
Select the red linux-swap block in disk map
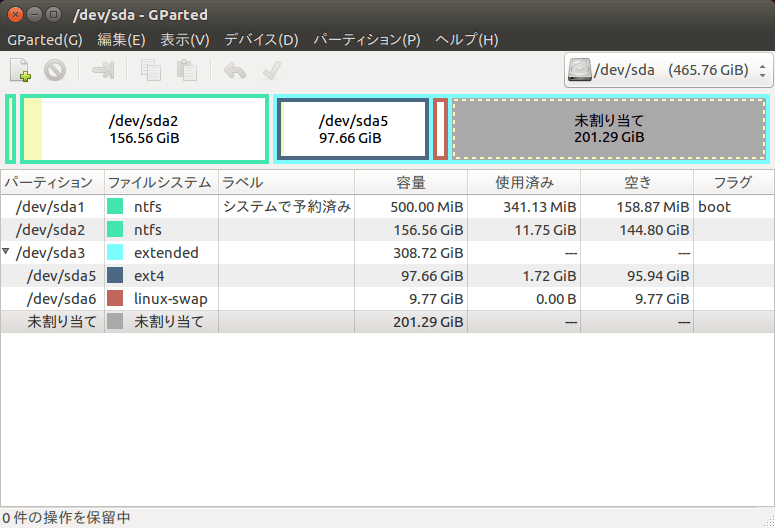pos(440,129)
